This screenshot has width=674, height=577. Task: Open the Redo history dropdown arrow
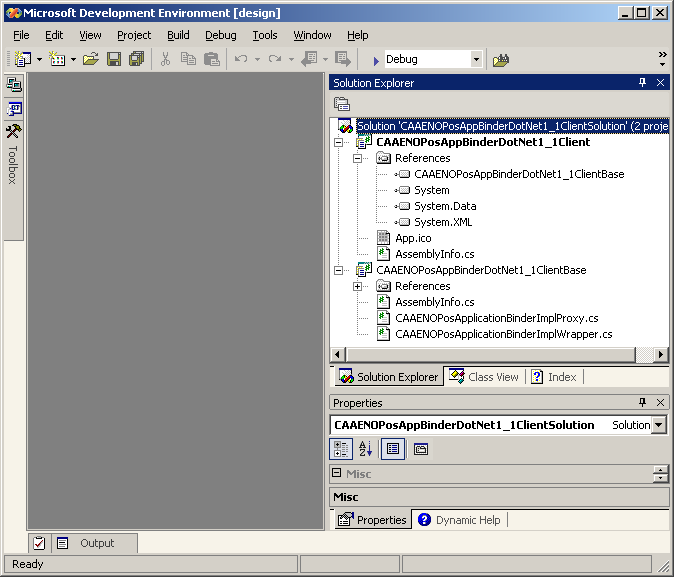(291, 59)
